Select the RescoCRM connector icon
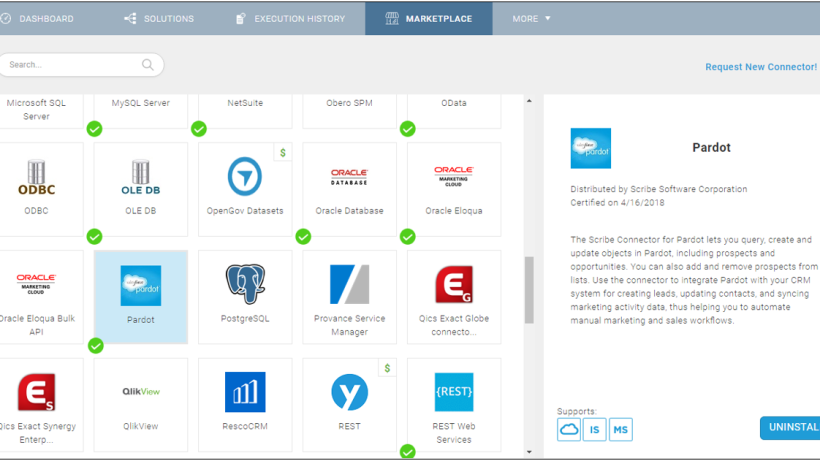The height and width of the screenshot is (461, 820). (245, 392)
